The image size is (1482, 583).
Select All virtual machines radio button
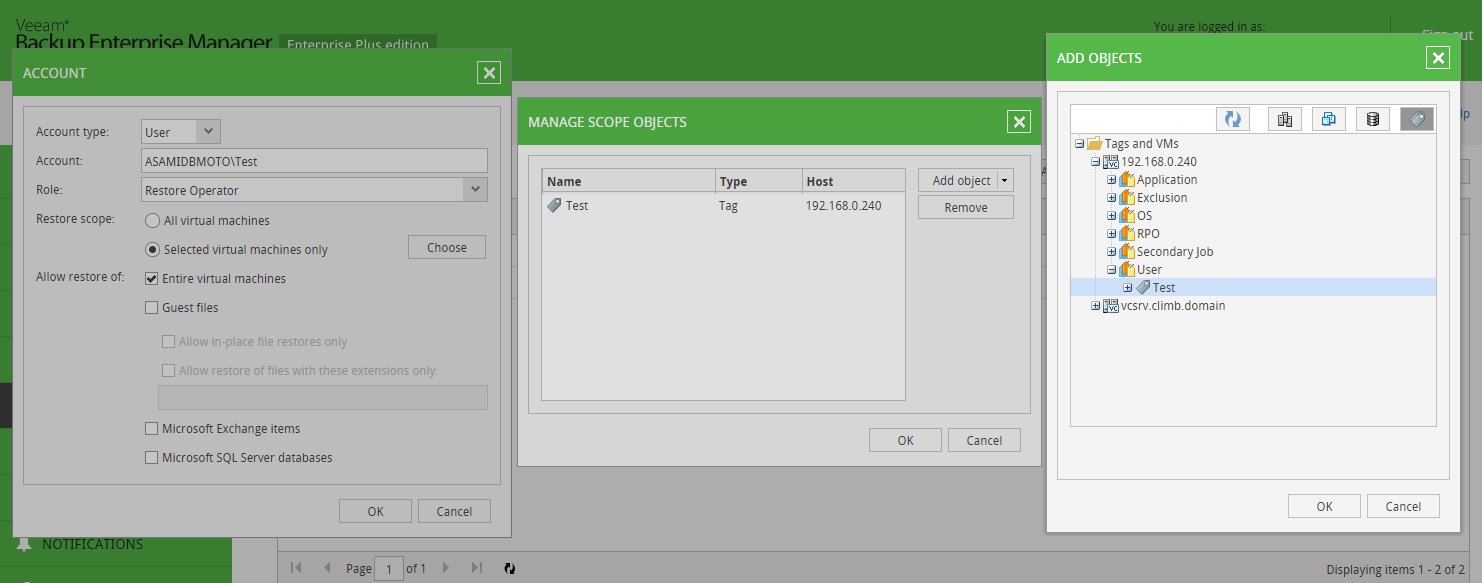point(153,220)
